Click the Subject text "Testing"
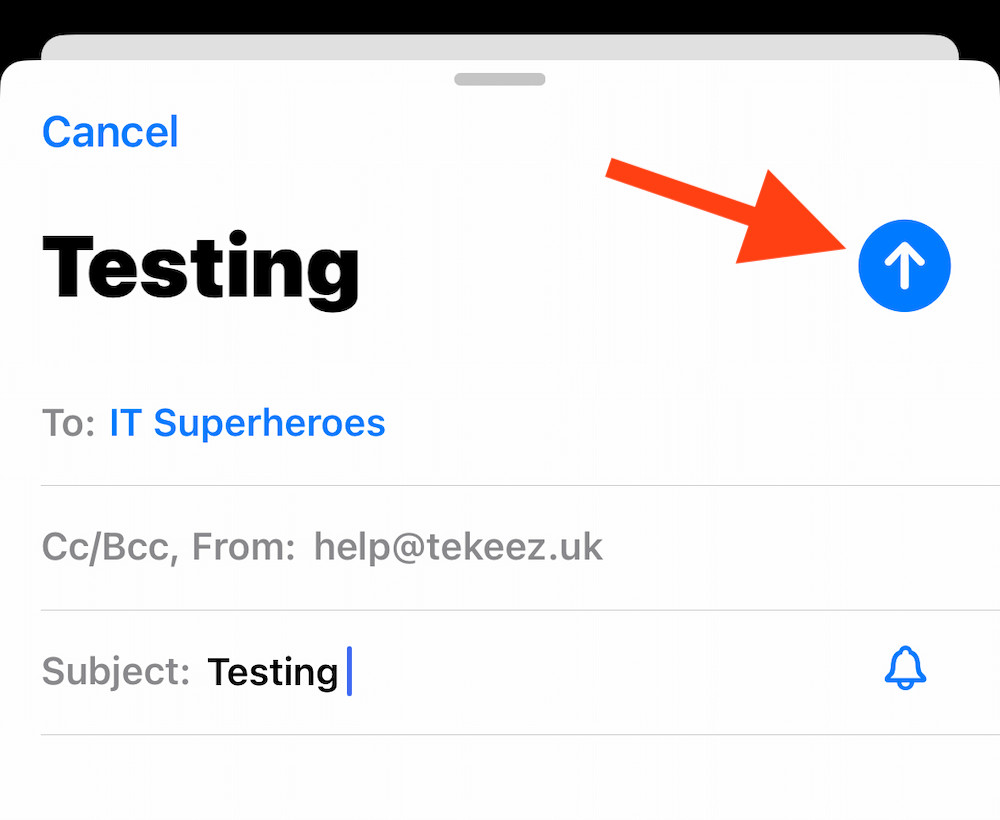The image size is (1000, 820). point(272,671)
